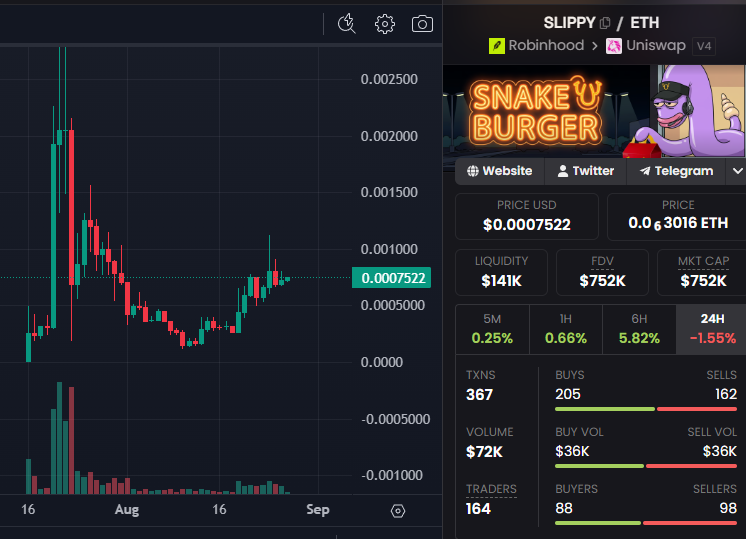Click the buys versus sells bar
This screenshot has height=539, width=746.
646,409
